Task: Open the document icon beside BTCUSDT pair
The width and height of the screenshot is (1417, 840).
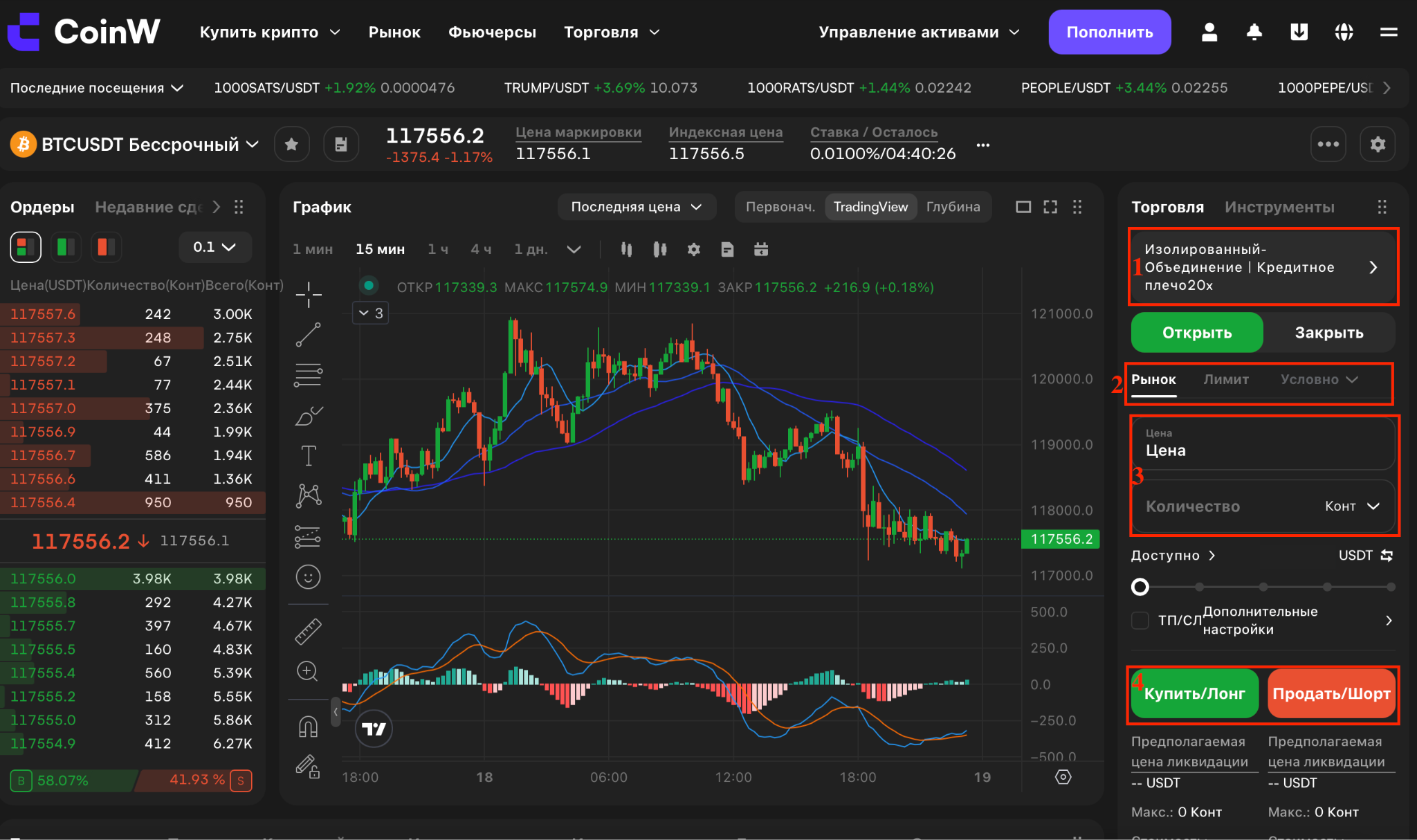Action: [x=341, y=144]
